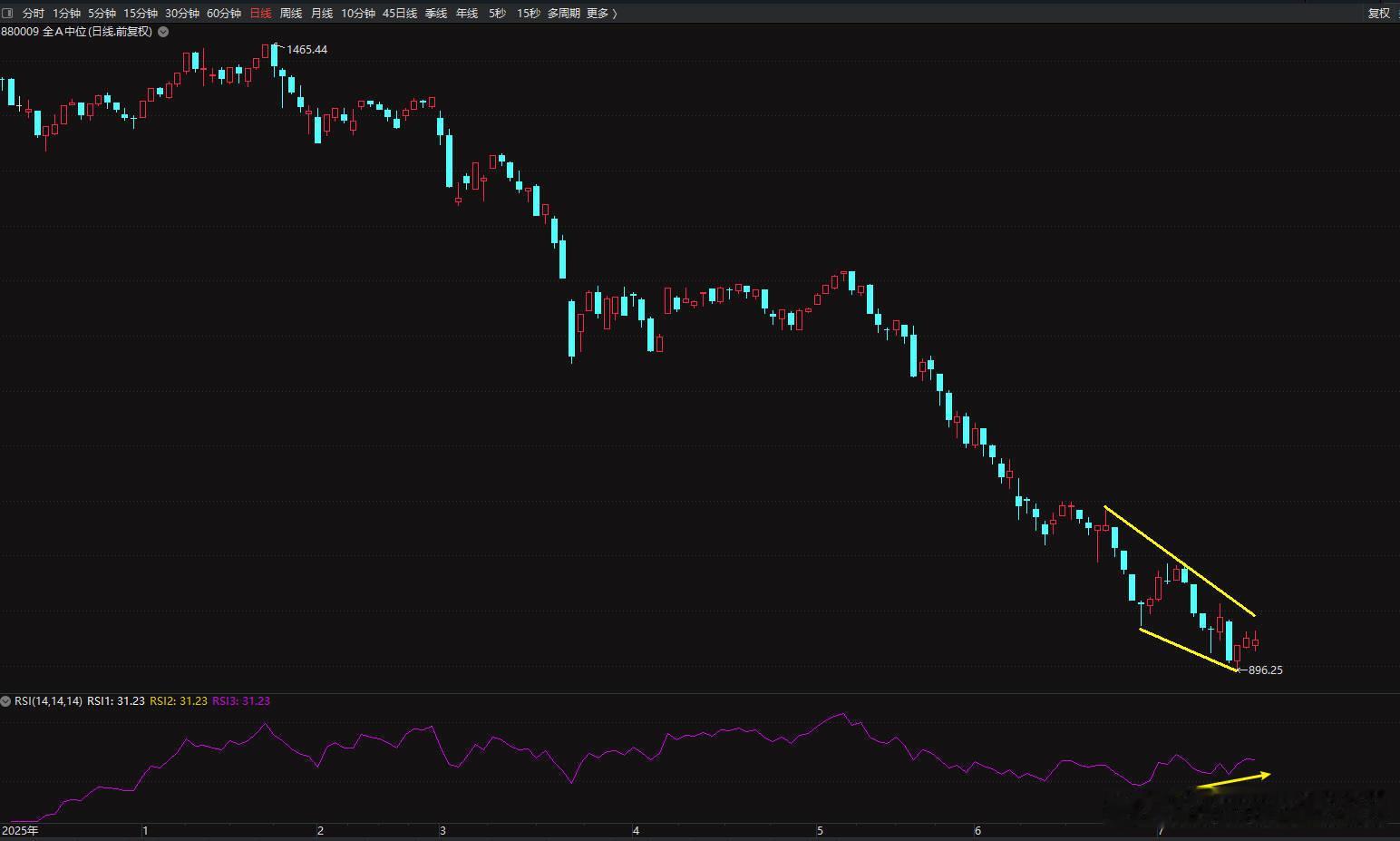Click the 1465.44 high price marker
1400x841 pixels.
click(x=306, y=49)
